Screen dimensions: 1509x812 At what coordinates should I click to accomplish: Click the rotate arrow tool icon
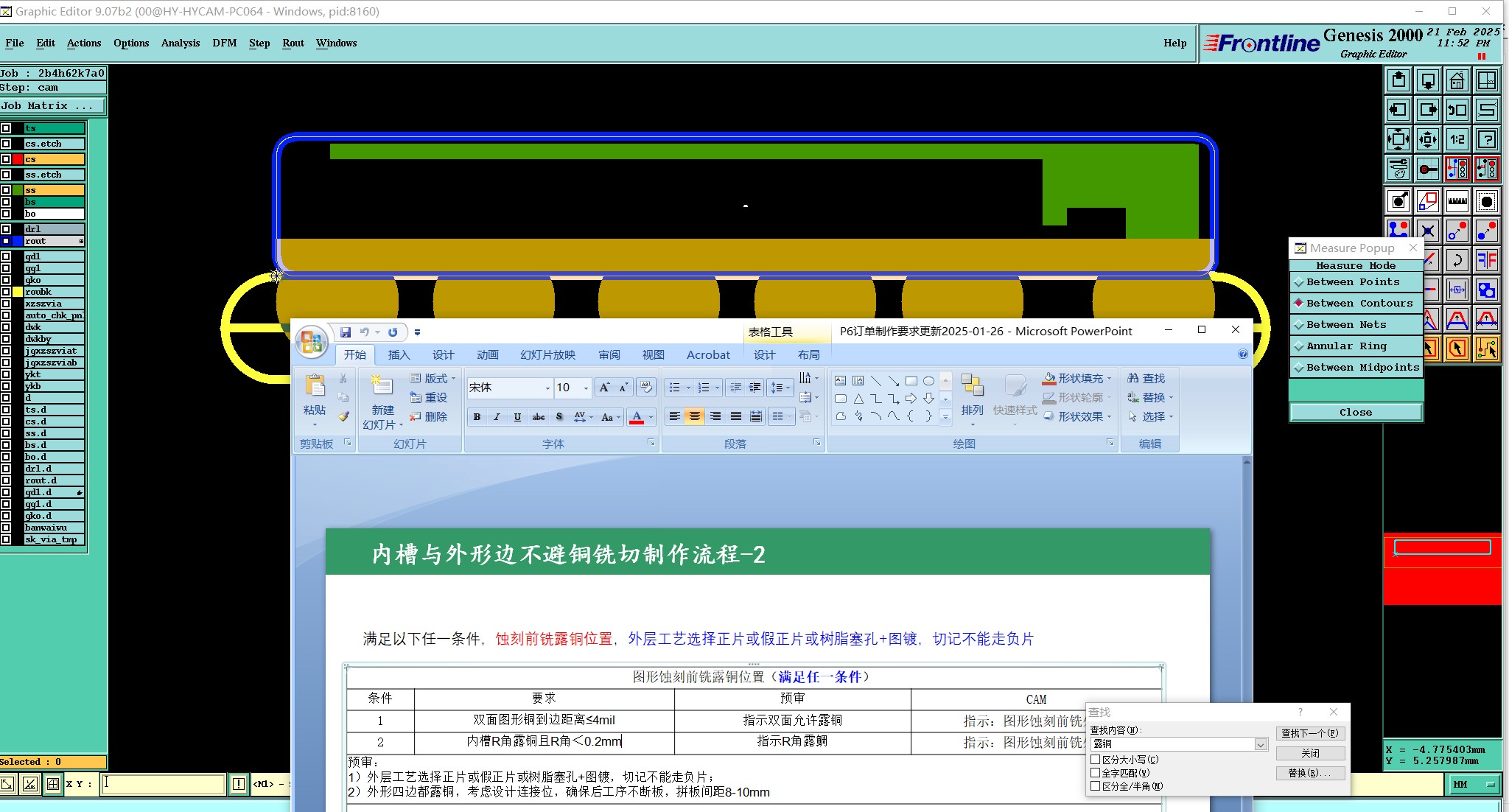(x=1457, y=260)
